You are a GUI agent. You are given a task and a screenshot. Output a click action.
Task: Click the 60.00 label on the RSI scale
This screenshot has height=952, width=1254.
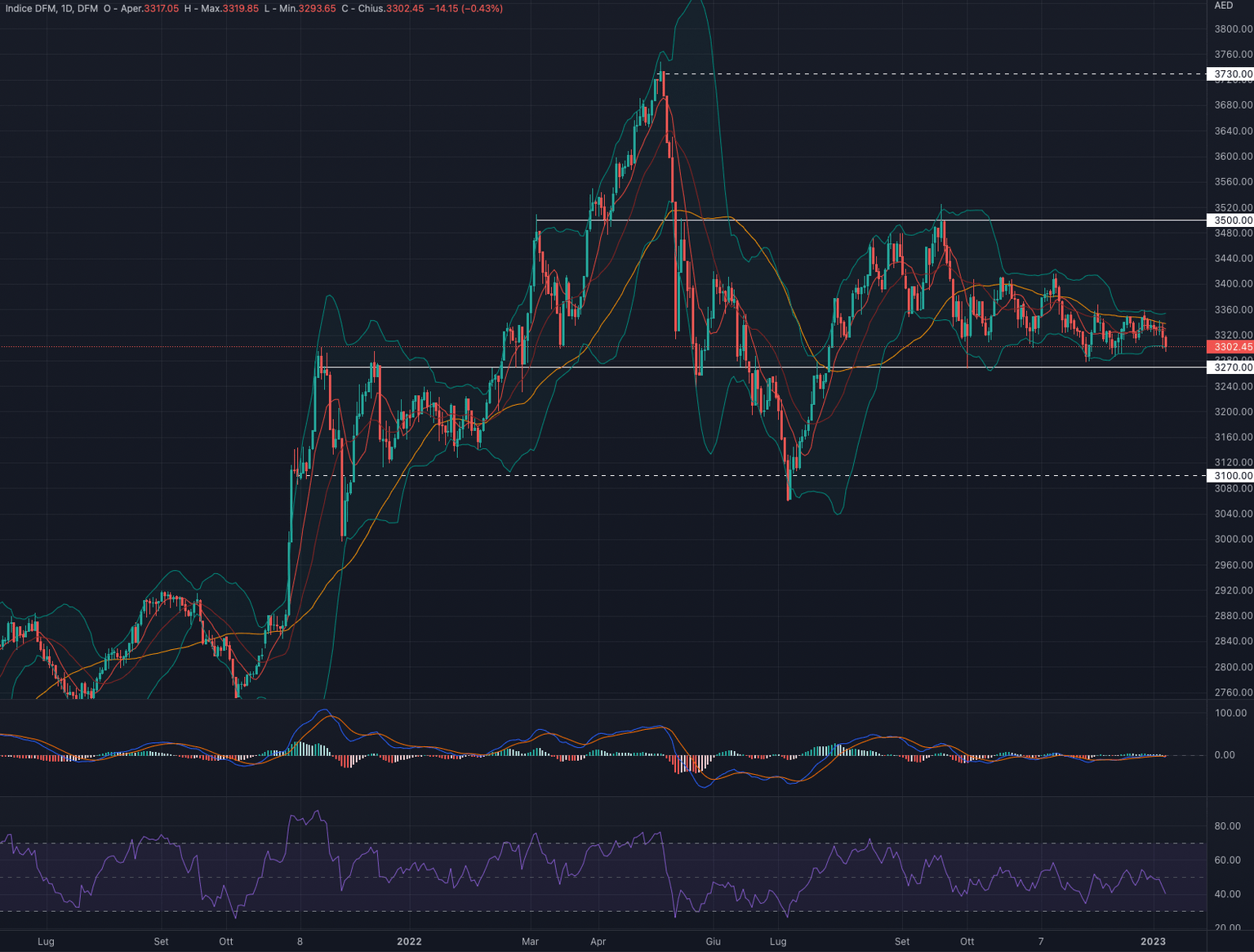[1227, 860]
